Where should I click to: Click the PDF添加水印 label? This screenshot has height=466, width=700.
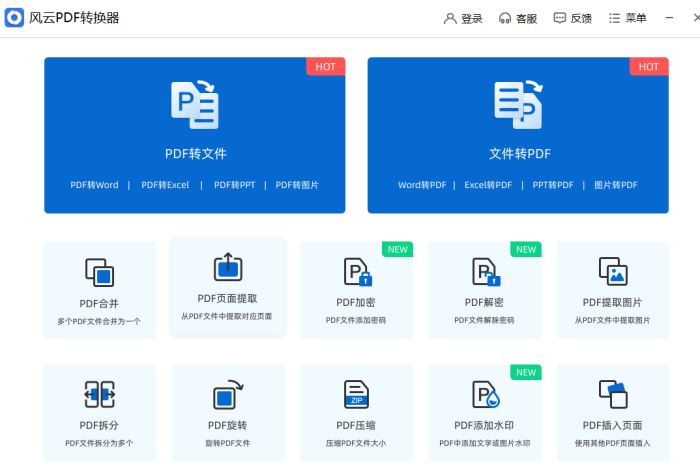coord(484,425)
